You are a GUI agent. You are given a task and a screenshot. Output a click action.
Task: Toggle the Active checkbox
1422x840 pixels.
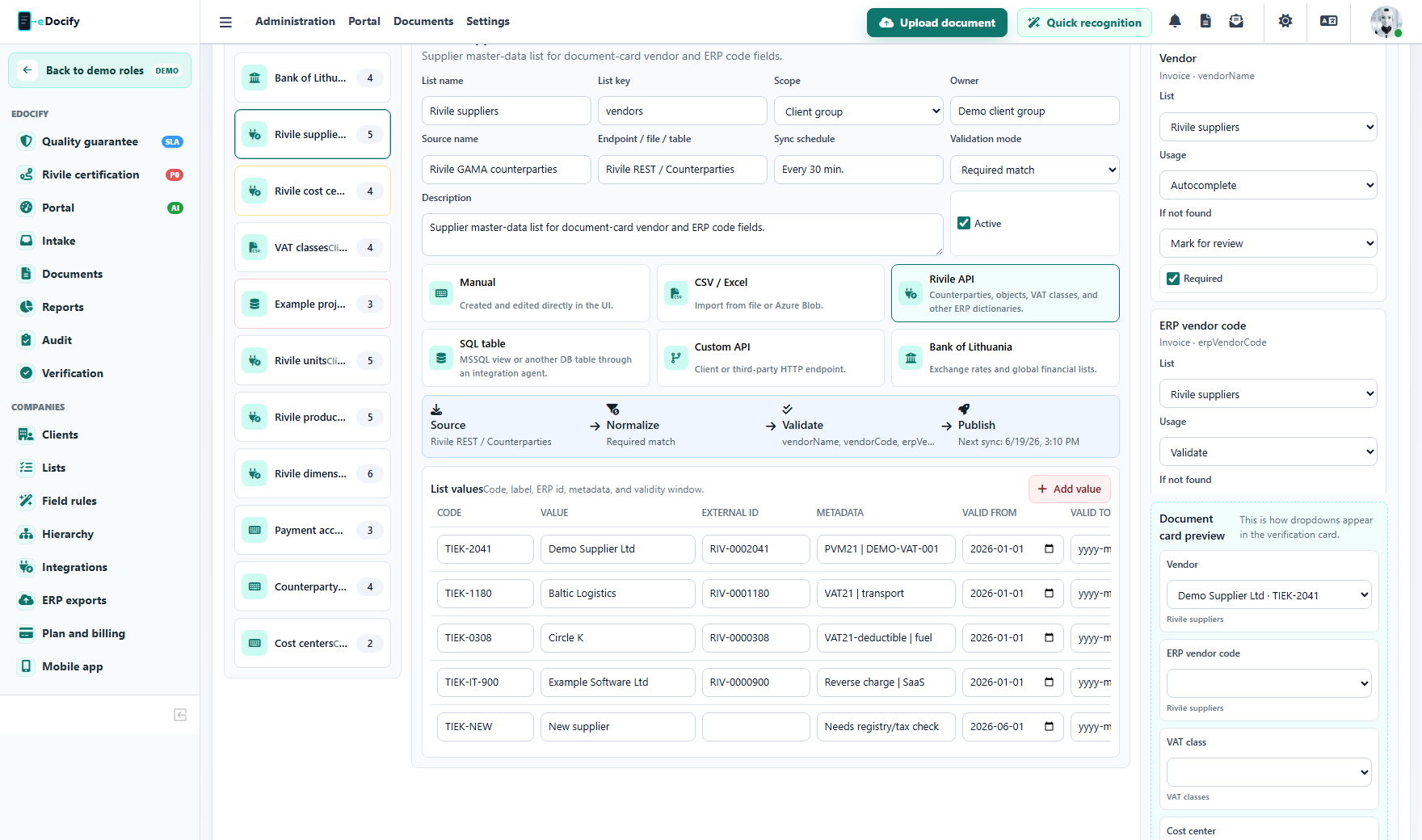click(964, 223)
